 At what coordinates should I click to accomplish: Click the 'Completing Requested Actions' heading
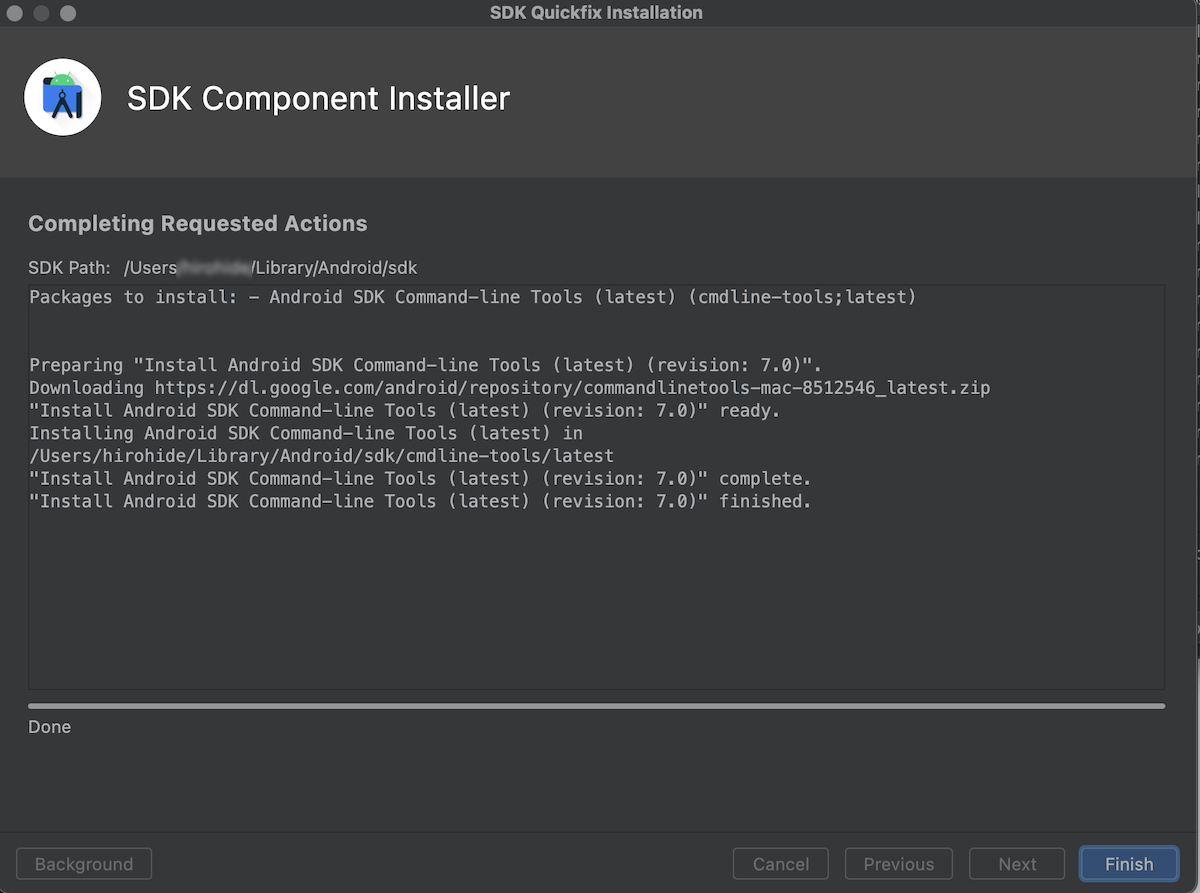[198, 224]
